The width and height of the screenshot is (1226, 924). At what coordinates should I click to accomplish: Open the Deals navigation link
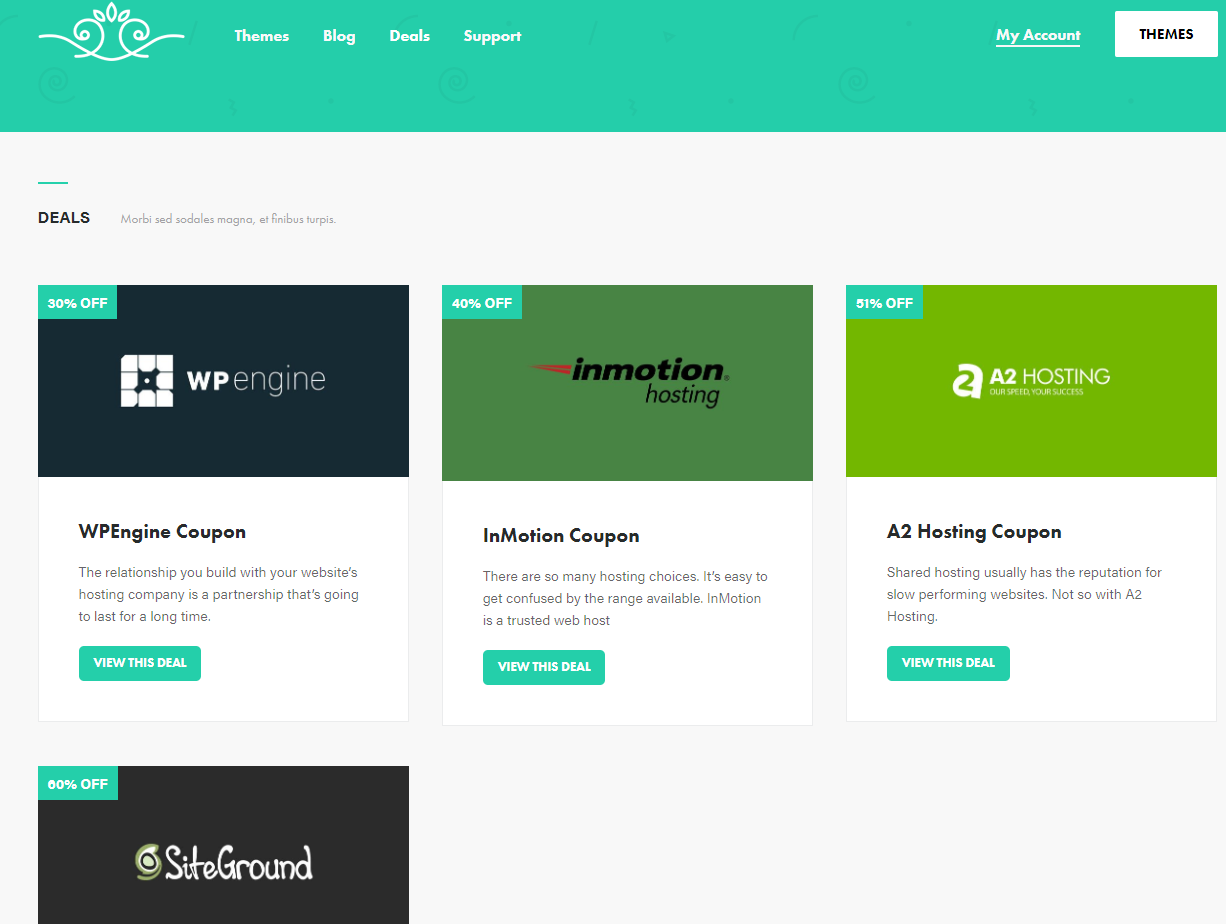(x=409, y=36)
